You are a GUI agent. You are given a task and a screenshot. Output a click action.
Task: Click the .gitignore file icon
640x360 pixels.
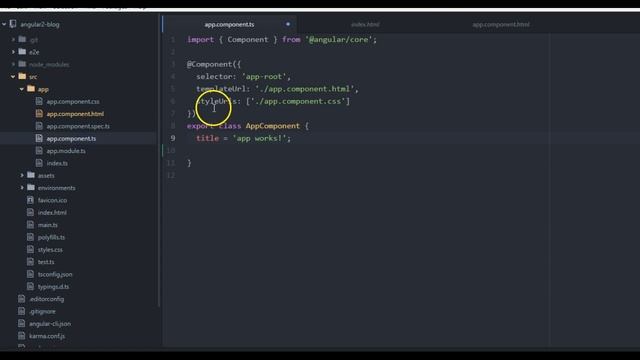click(x=22, y=311)
